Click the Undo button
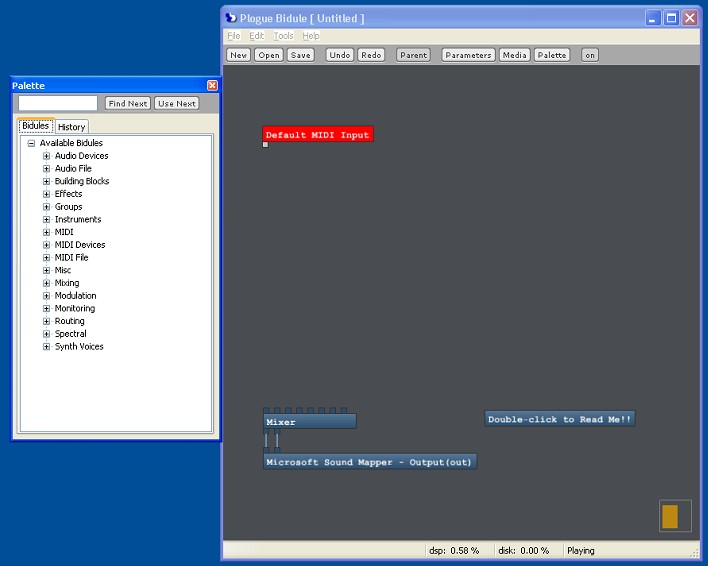Image resolution: width=708 pixels, height=566 pixels. pos(340,55)
